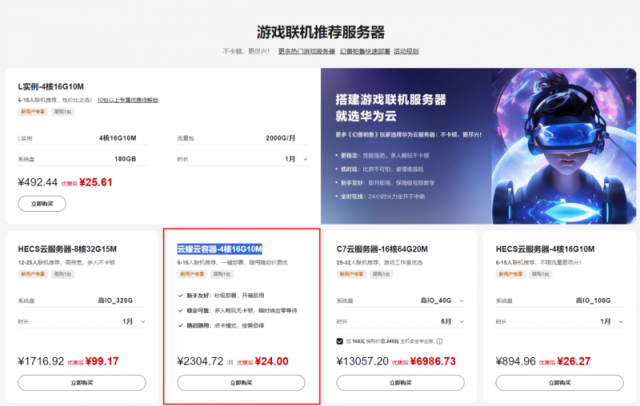
Task: Uncheck the 主机安全 add-on checkbox
Action: [x=340, y=341]
